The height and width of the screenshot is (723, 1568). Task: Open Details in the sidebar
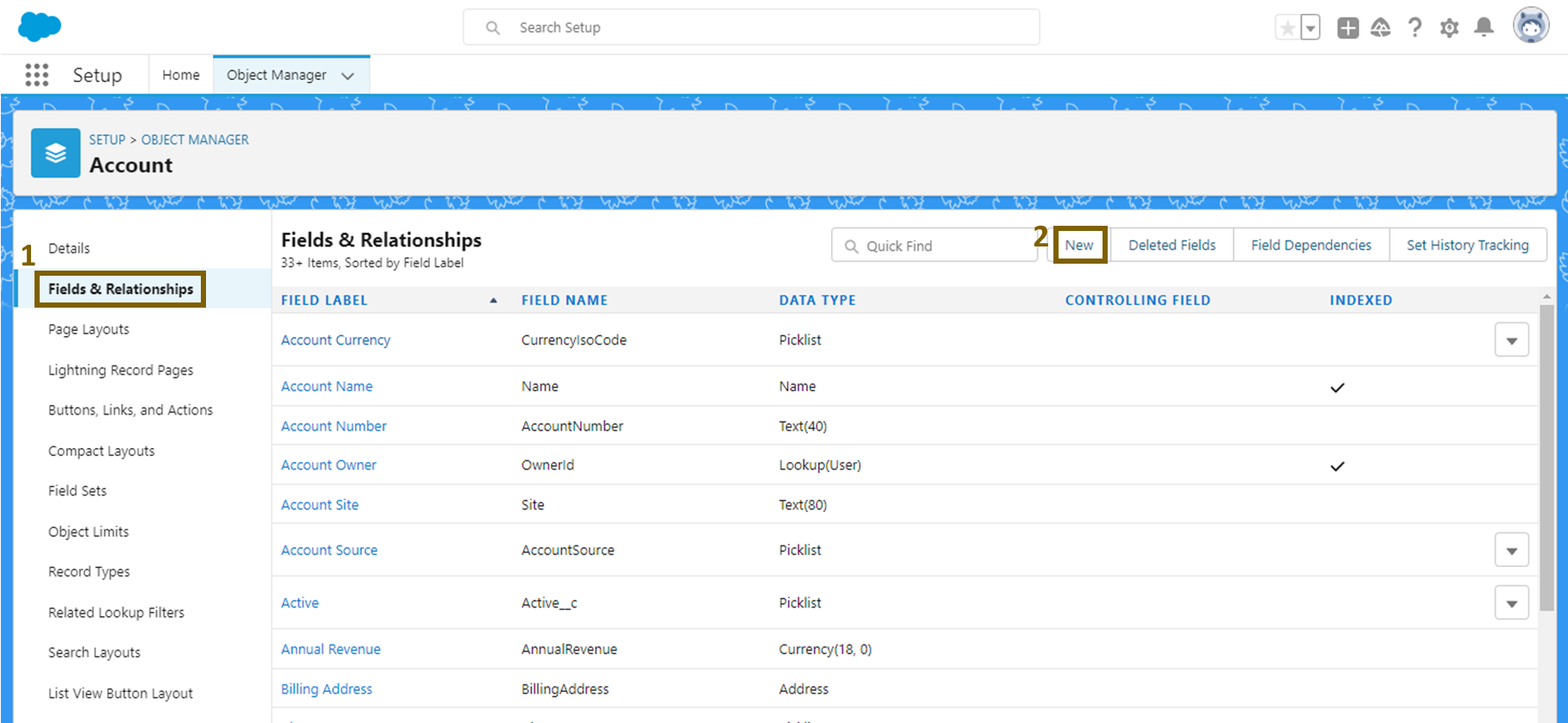[69, 248]
